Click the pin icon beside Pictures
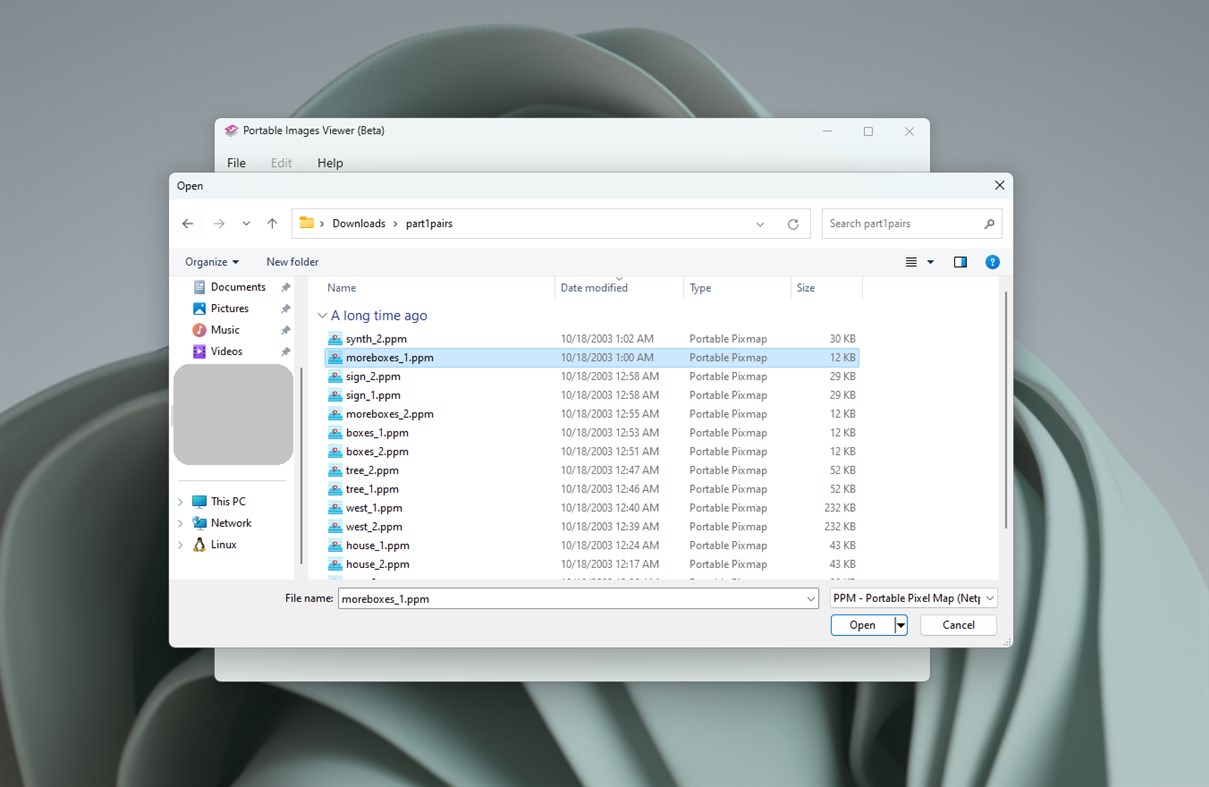 (285, 309)
